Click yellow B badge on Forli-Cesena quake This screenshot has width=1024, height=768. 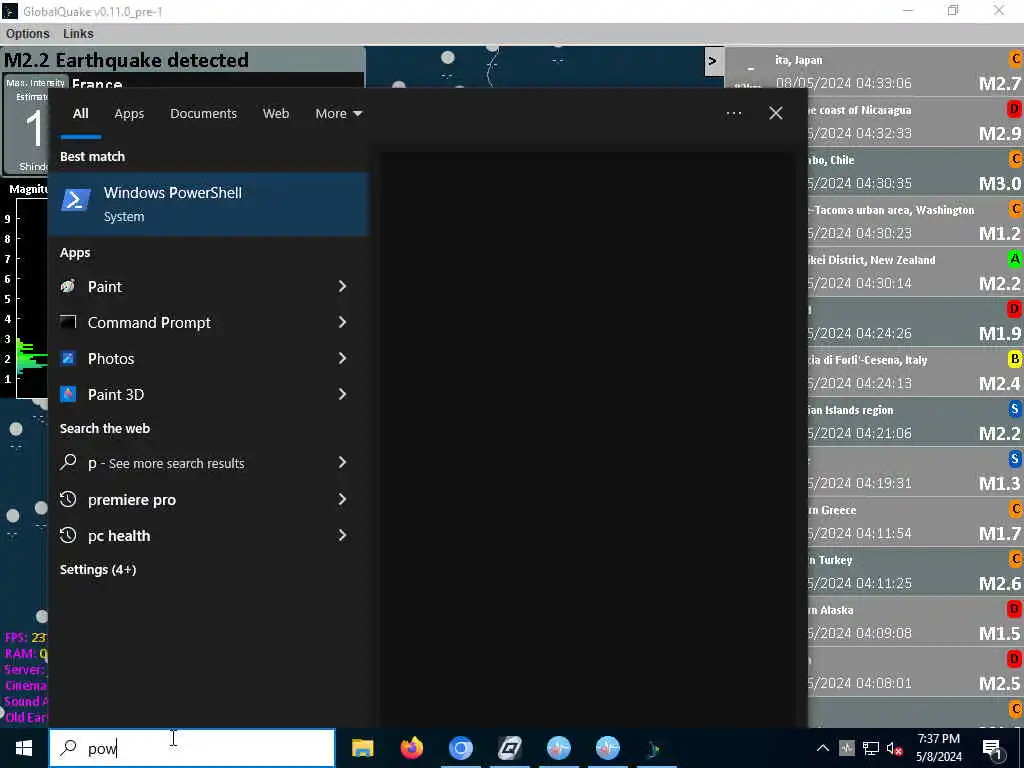point(1014,359)
